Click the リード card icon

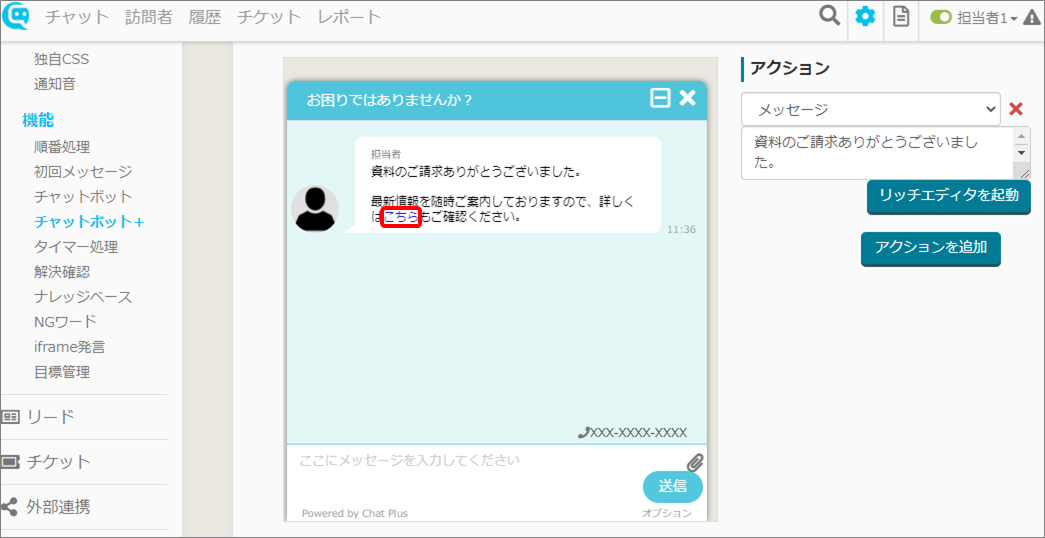pyautogui.click(x=11, y=417)
